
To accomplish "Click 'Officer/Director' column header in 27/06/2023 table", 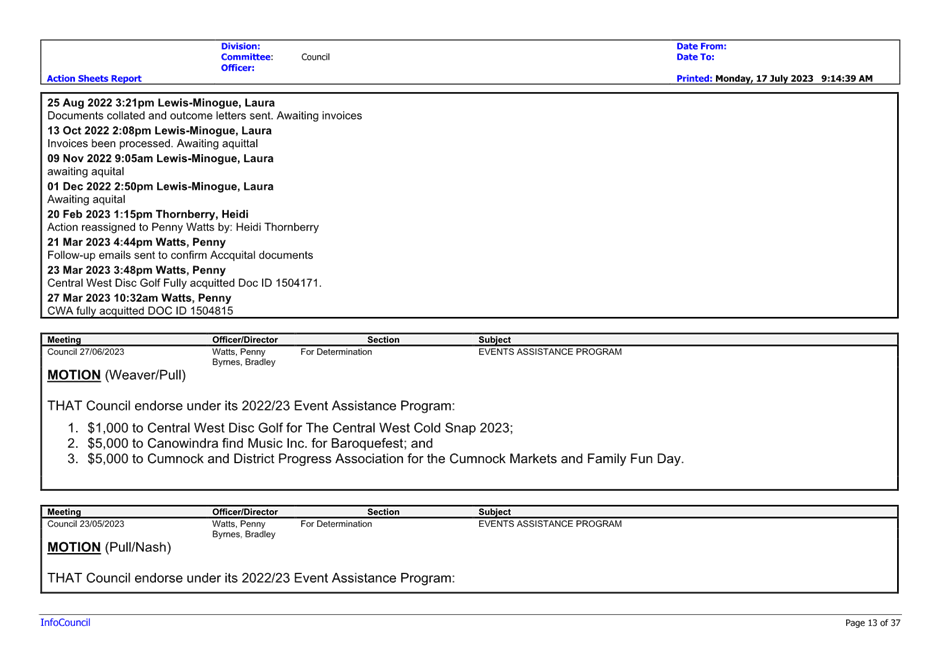I will [245, 340].
